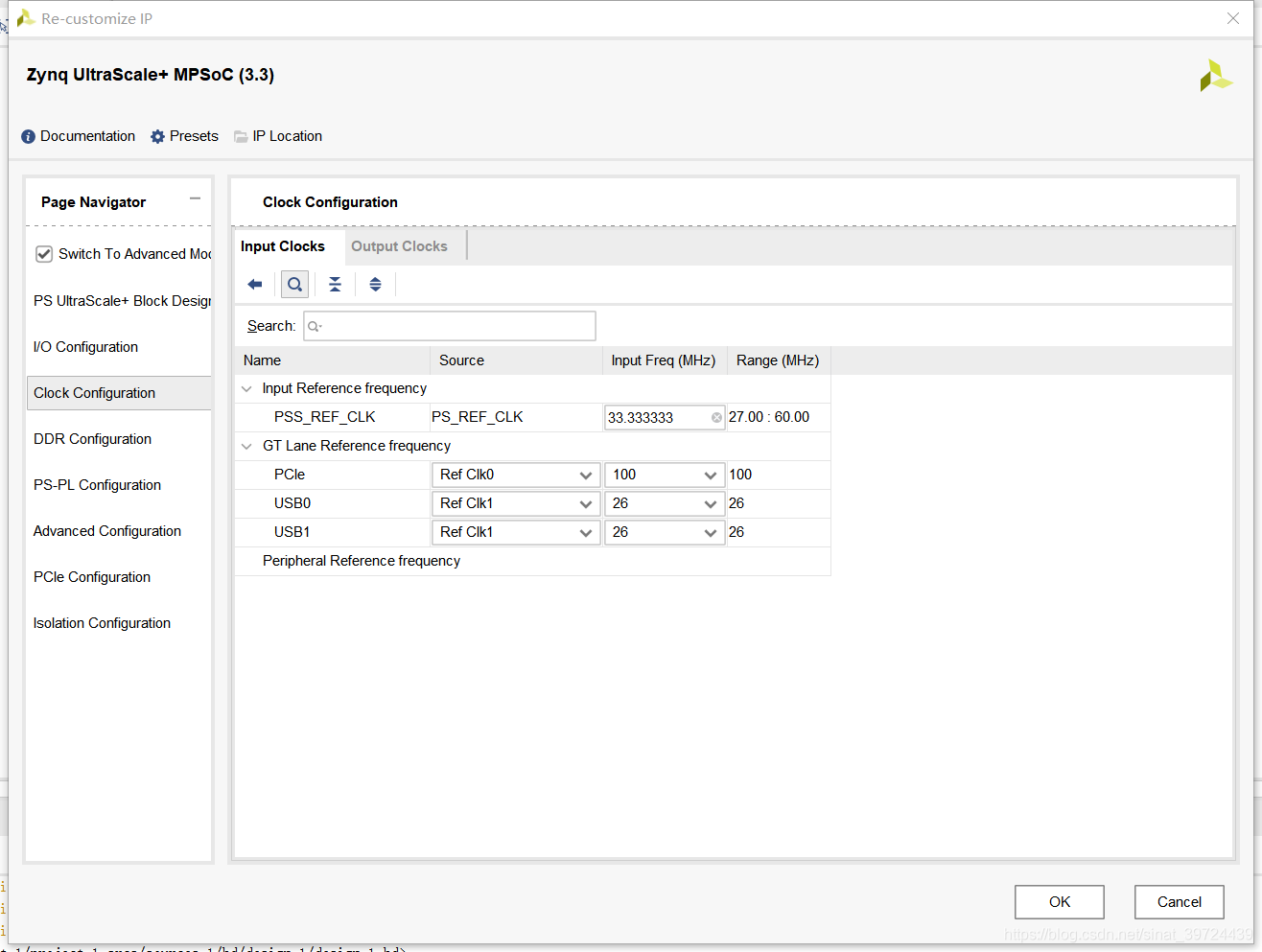Open IP Location folder option
The image size is (1262, 952).
[278, 136]
